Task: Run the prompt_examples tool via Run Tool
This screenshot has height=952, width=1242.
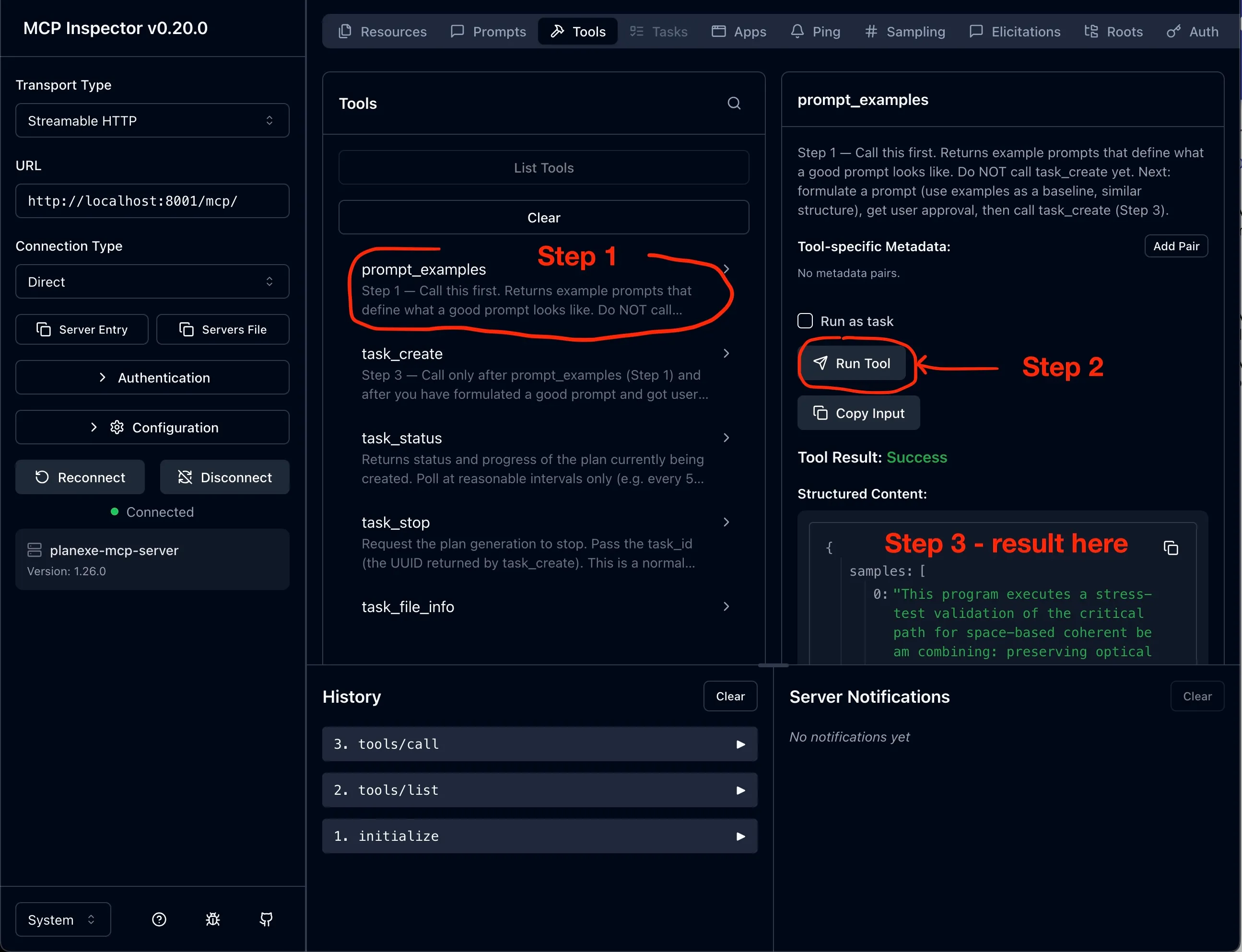Action: [854, 363]
